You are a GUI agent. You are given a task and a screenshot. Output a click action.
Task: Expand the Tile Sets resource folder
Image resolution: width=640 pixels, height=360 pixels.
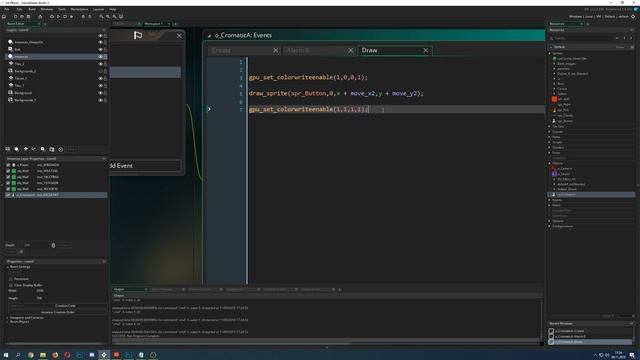tap(550, 127)
